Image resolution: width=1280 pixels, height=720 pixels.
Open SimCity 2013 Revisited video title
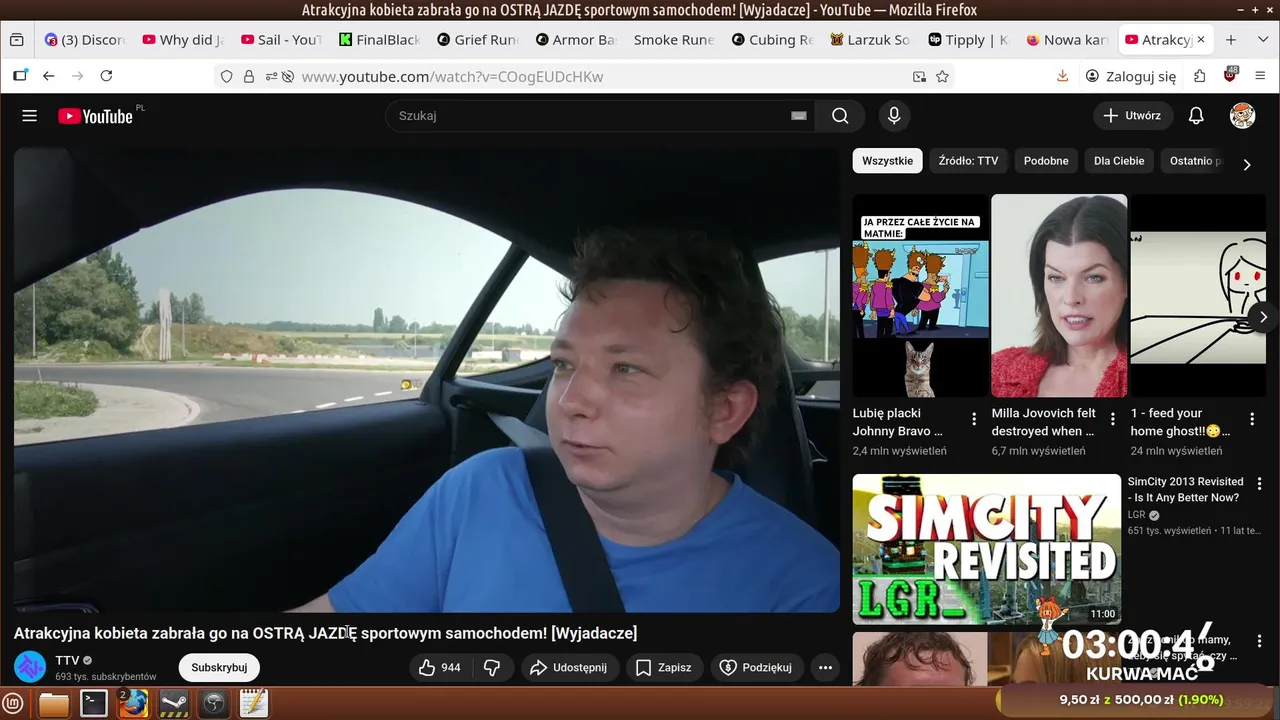point(1186,490)
